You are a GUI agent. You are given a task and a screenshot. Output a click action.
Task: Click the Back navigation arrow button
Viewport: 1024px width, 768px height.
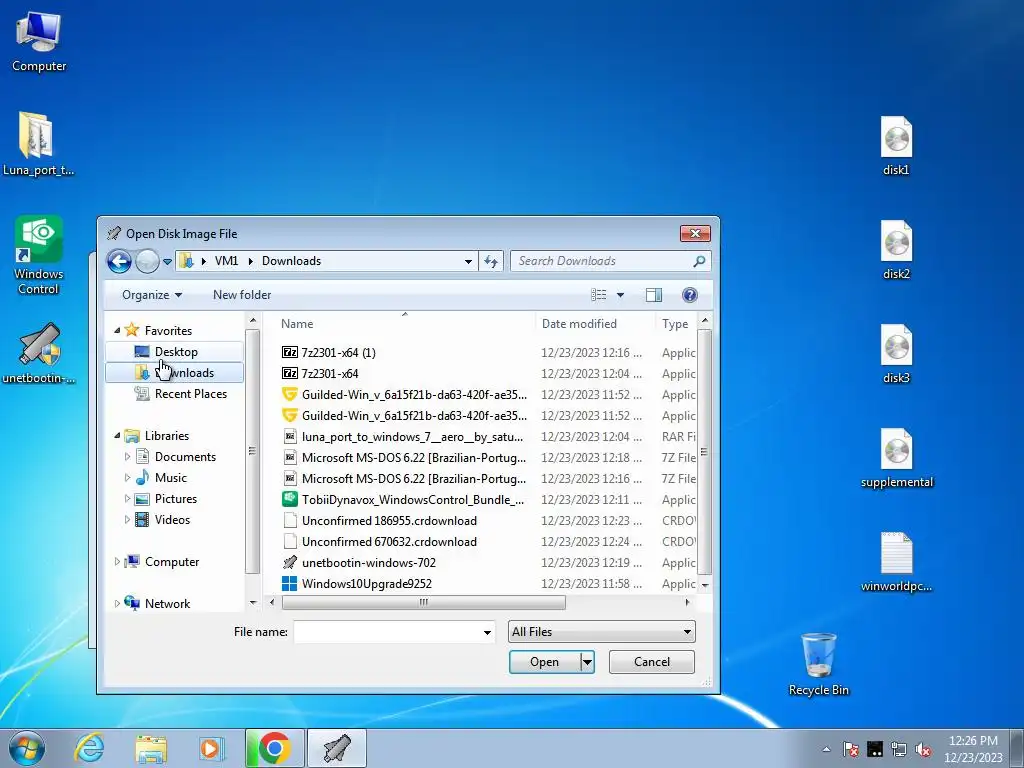pos(119,261)
